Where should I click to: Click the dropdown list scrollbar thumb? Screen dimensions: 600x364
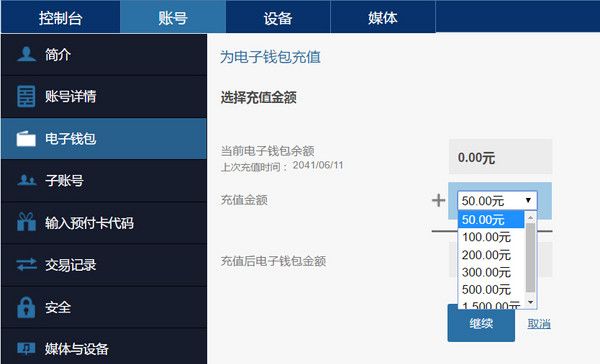click(530, 257)
